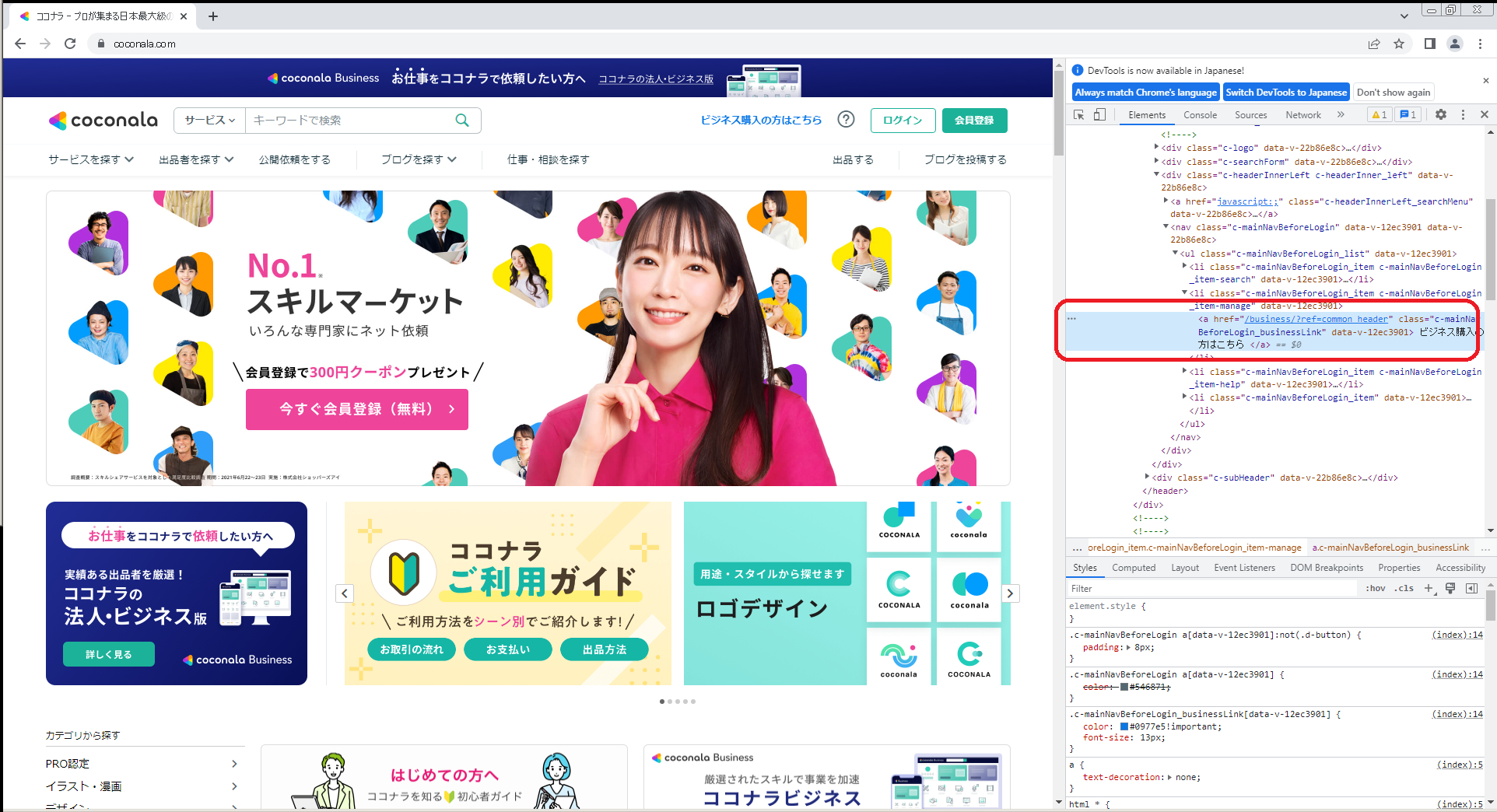
Task: Click the ログイン button
Action: point(903,120)
